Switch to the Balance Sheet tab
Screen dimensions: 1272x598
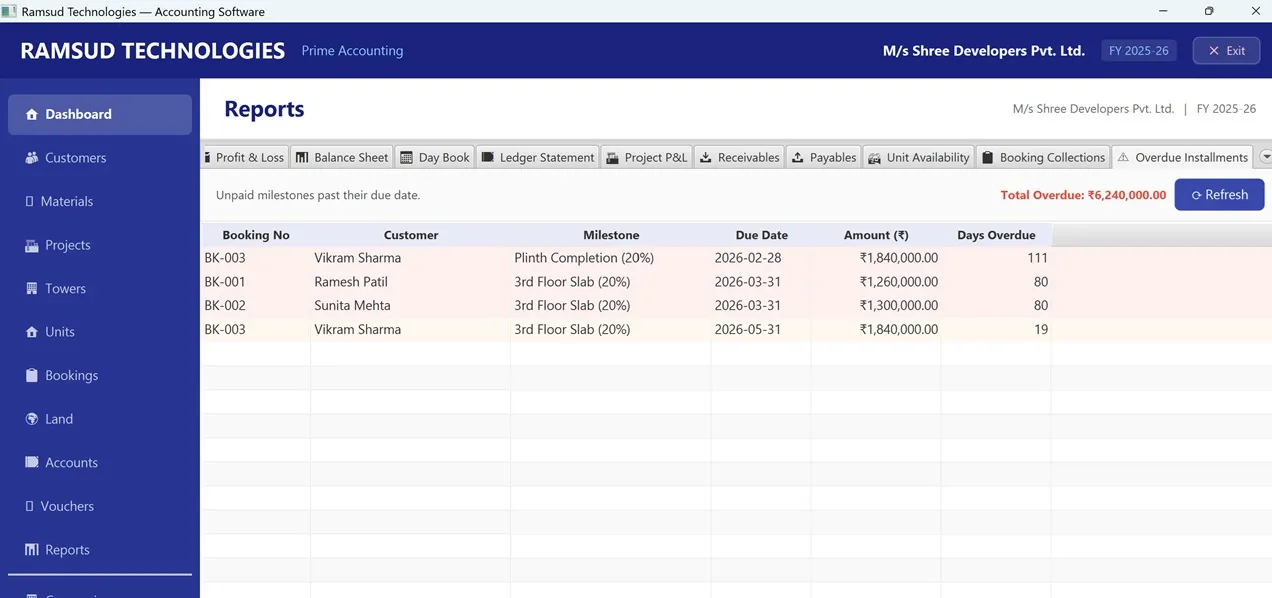tap(342, 157)
